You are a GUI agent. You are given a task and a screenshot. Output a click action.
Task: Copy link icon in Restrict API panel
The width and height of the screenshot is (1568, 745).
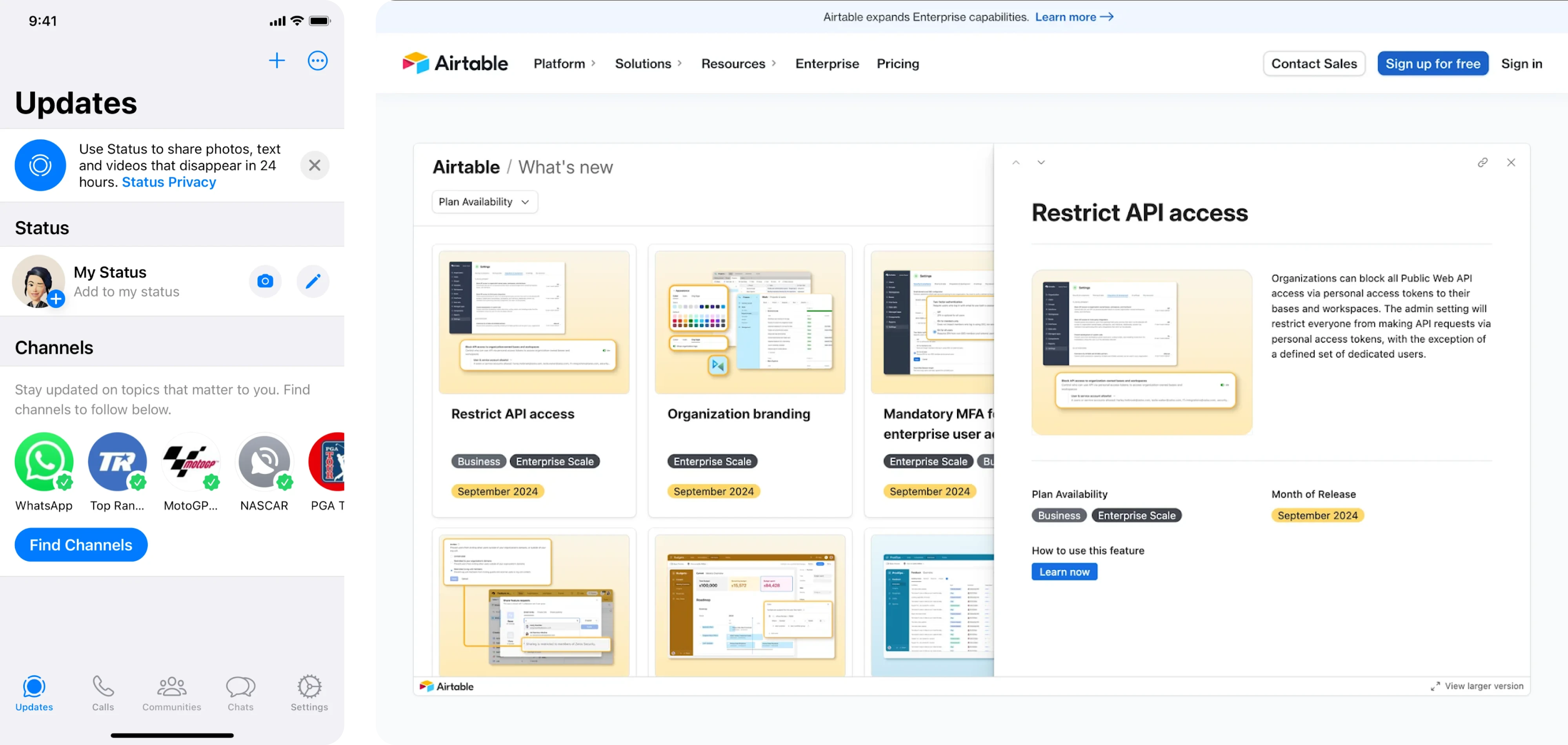(x=1482, y=162)
